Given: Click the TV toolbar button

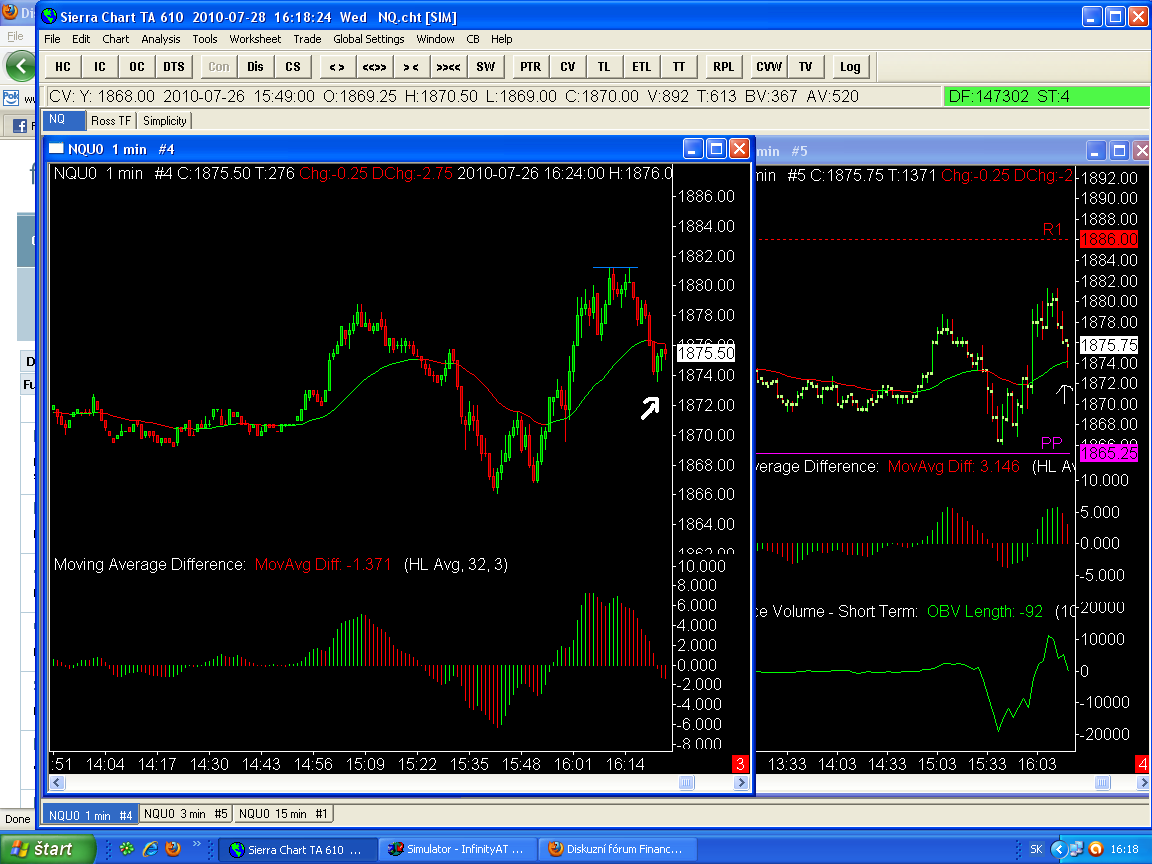Looking at the screenshot, I should coord(806,67).
